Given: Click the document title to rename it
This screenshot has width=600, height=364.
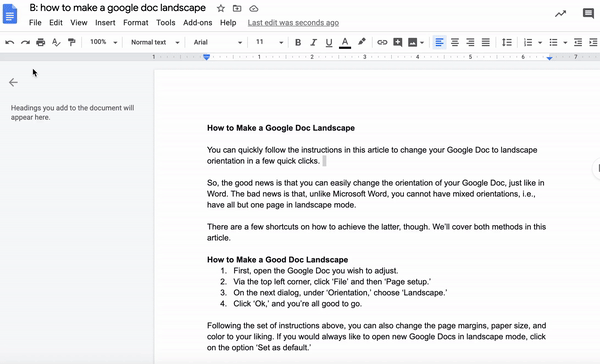Looking at the screenshot, I should [x=117, y=8].
